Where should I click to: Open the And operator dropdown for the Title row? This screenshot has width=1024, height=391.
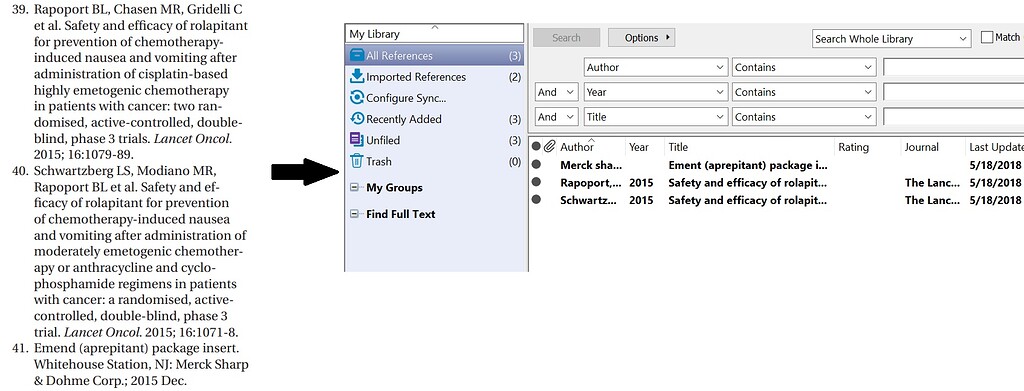[x=556, y=117]
